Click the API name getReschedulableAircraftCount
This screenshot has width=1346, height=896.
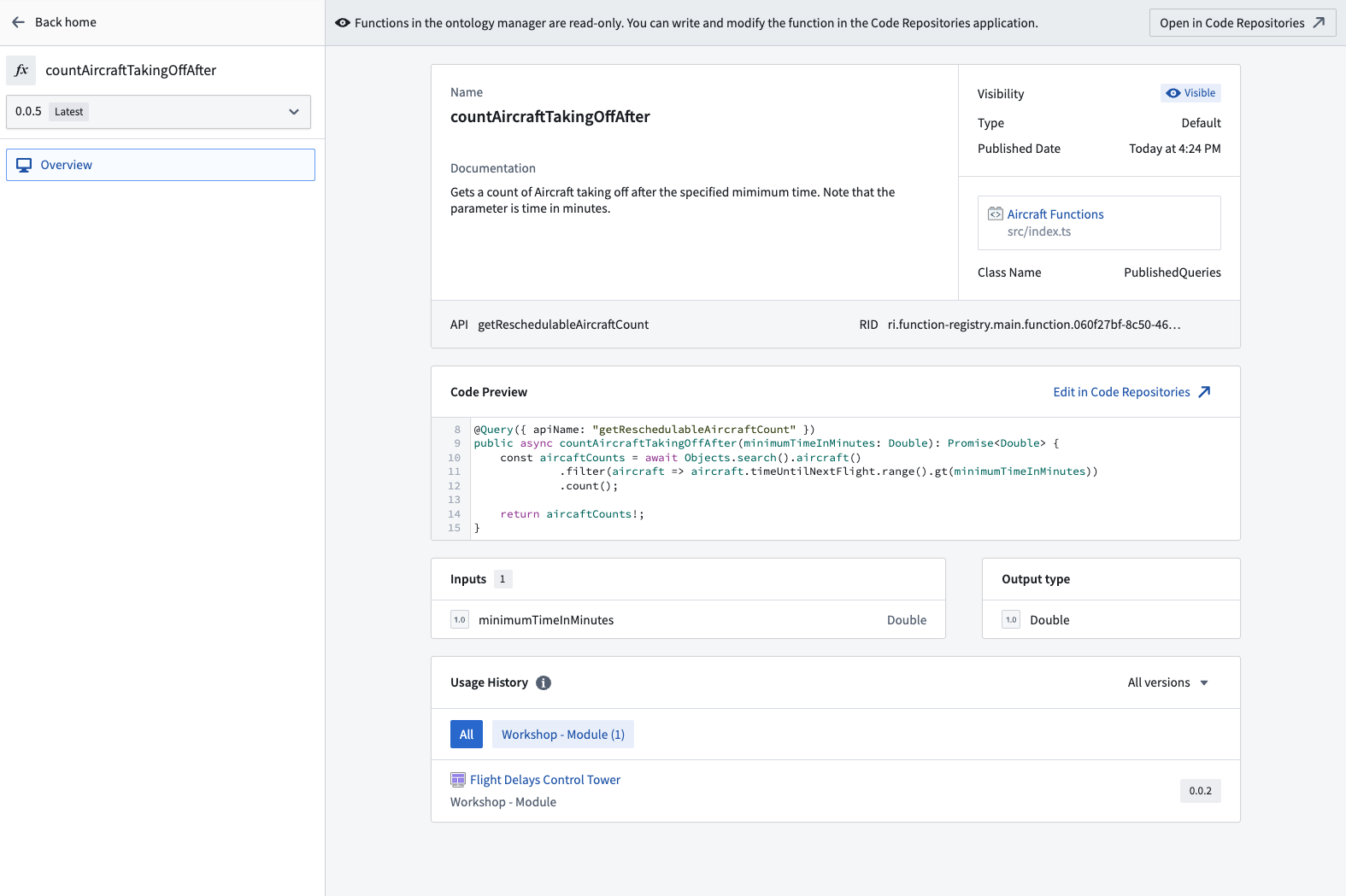[563, 325]
